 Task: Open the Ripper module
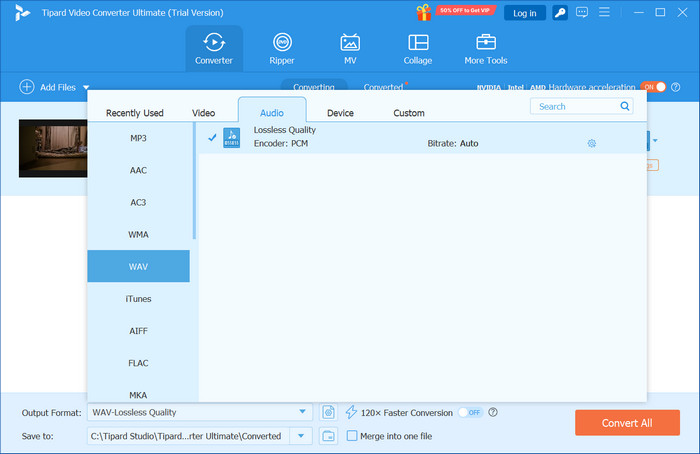click(282, 49)
